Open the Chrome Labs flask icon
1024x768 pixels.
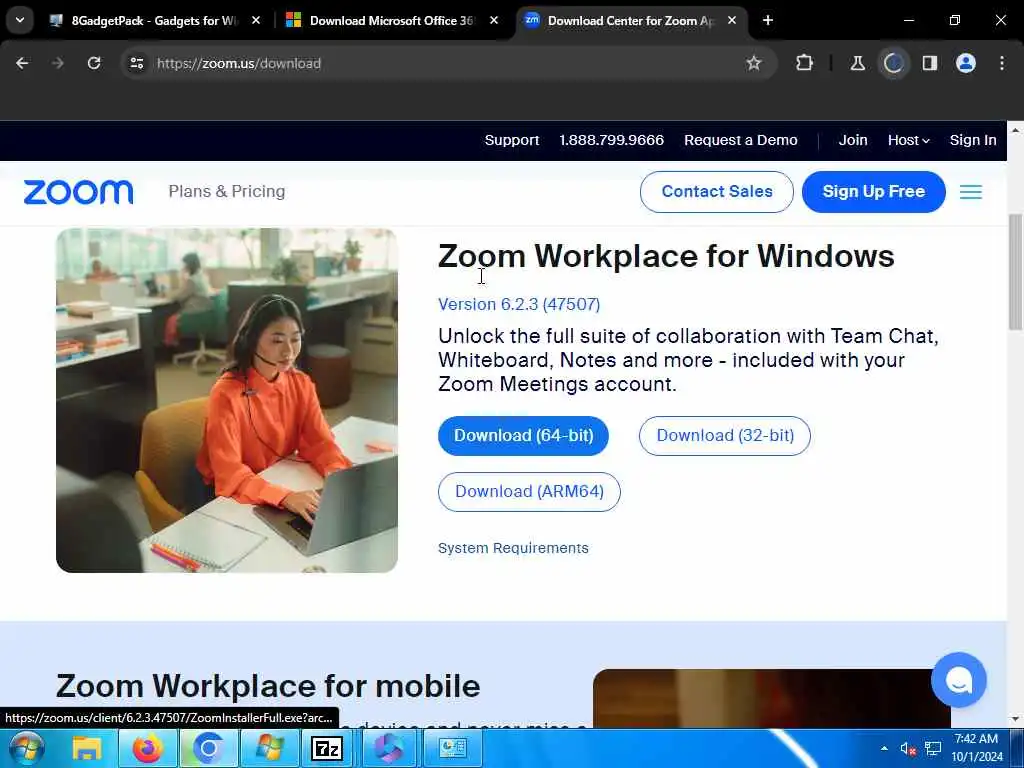click(x=857, y=63)
